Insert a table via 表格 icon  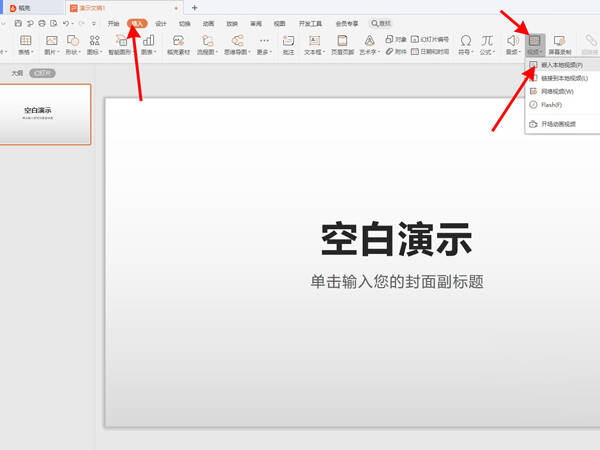tap(25, 40)
